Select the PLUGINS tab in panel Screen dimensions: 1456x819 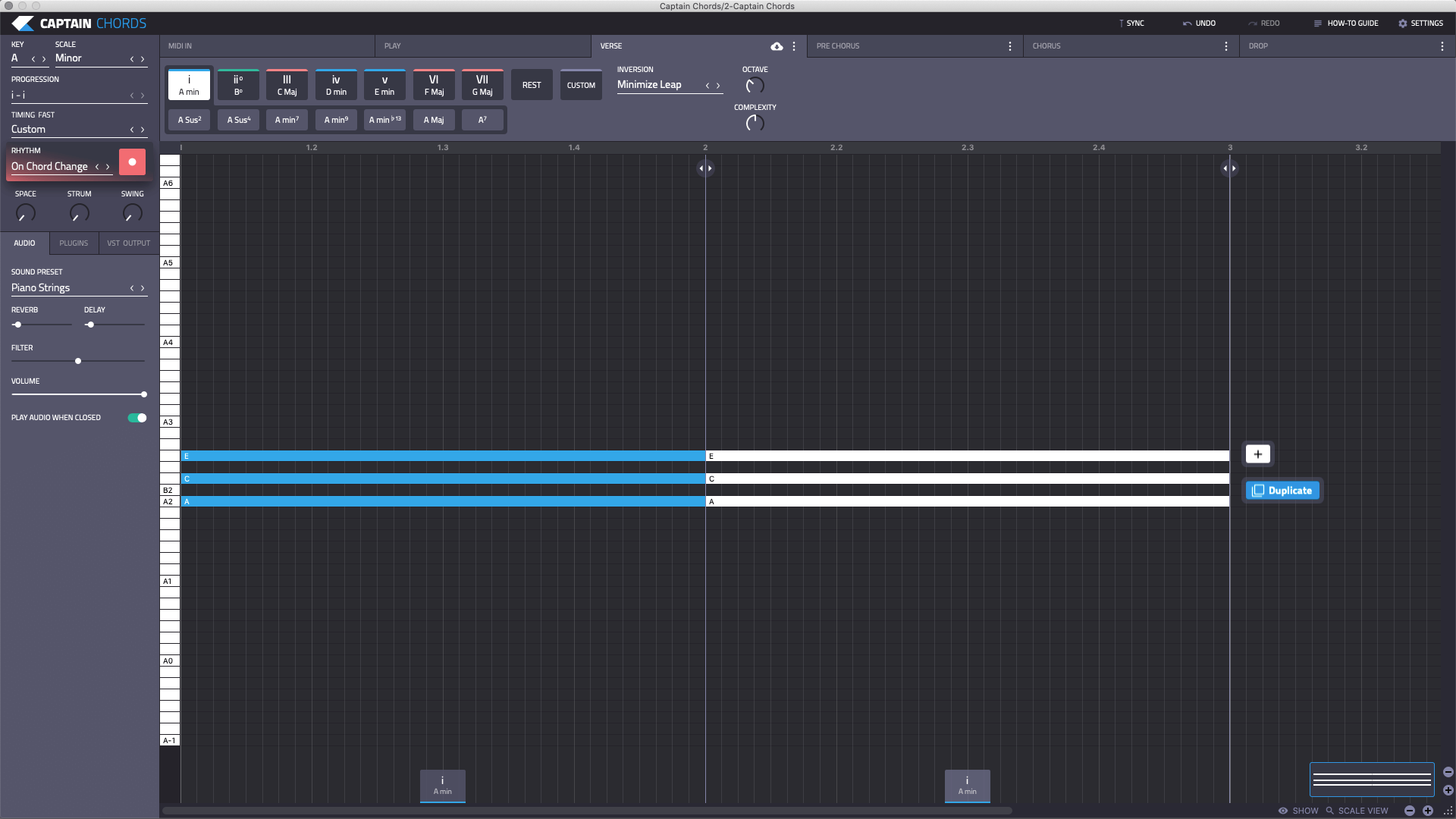(x=73, y=242)
